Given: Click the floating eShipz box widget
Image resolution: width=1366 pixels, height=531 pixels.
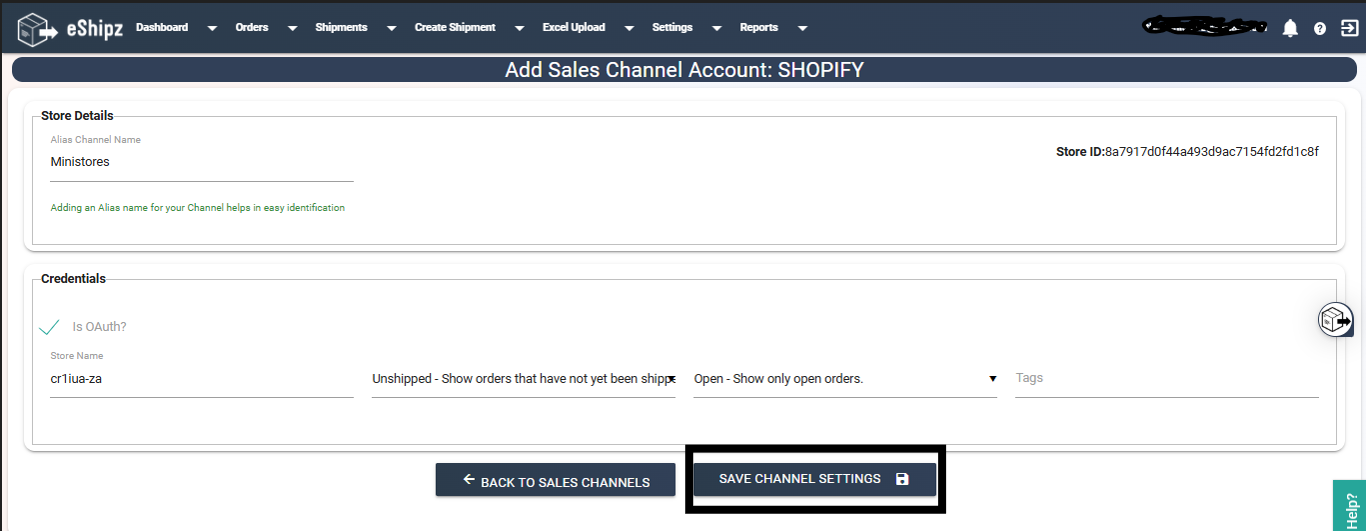Looking at the screenshot, I should click(x=1335, y=320).
